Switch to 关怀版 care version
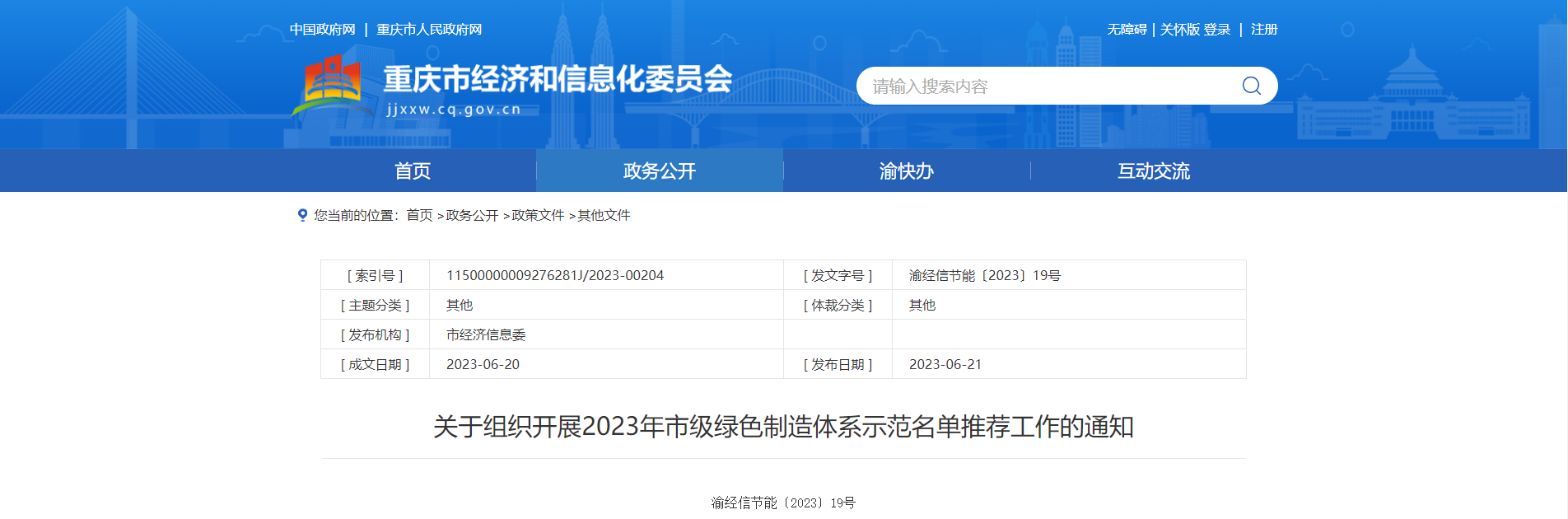The width and height of the screenshot is (1568, 519). [1179, 30]
